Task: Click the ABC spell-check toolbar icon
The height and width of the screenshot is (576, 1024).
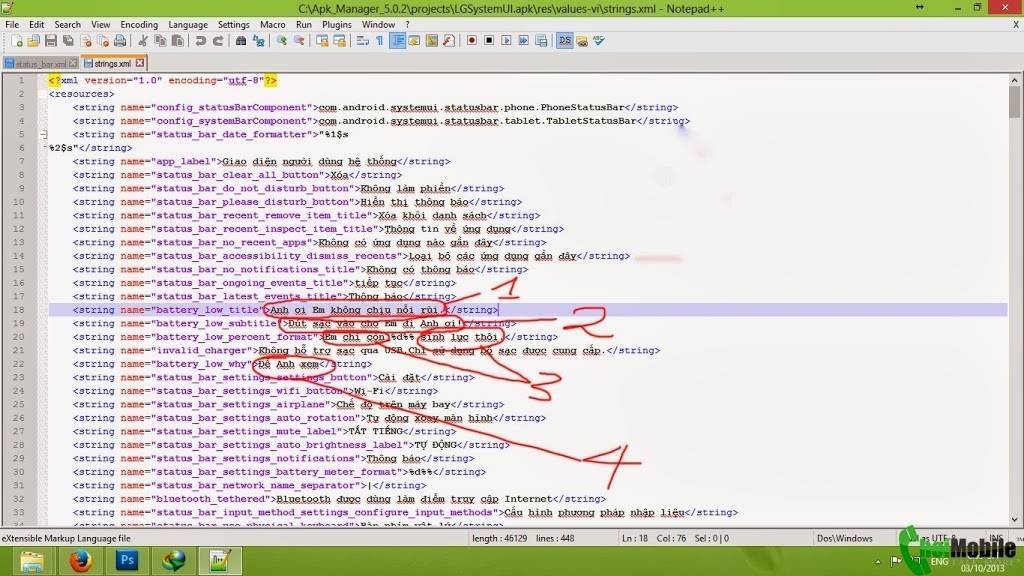Action: [599, 40]
